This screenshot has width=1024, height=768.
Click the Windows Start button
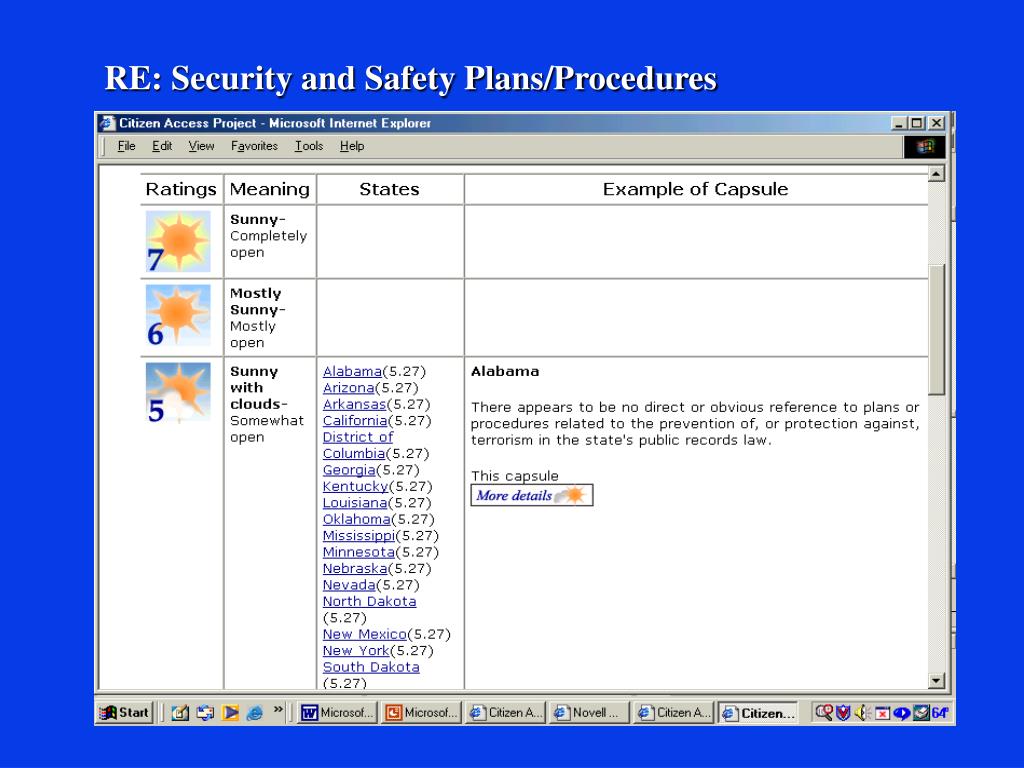tap(124, 712)
